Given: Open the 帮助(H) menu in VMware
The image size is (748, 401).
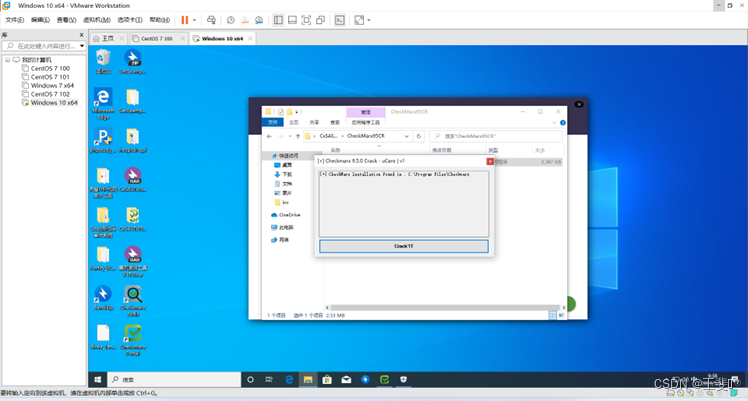Looking at the screenshot, I should click(x=159, y=20).
